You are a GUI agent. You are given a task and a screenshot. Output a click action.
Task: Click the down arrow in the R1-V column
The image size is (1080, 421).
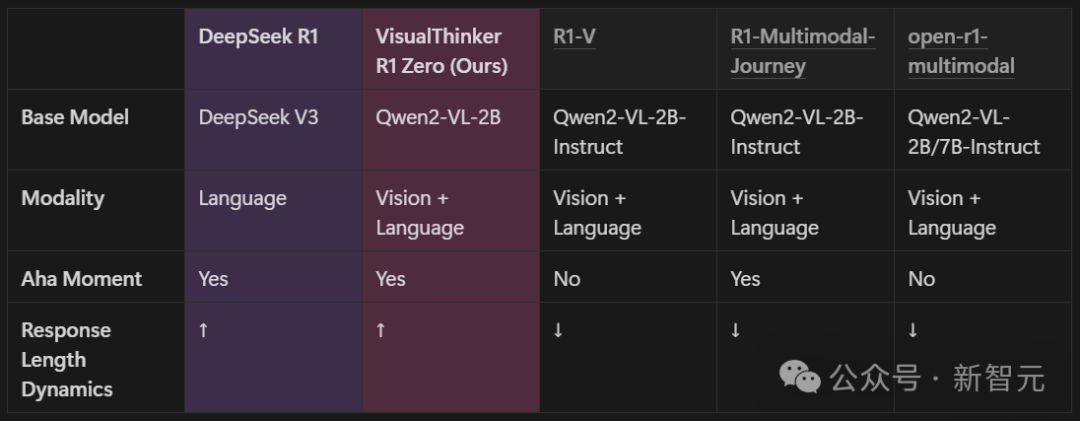coord(558,331)
